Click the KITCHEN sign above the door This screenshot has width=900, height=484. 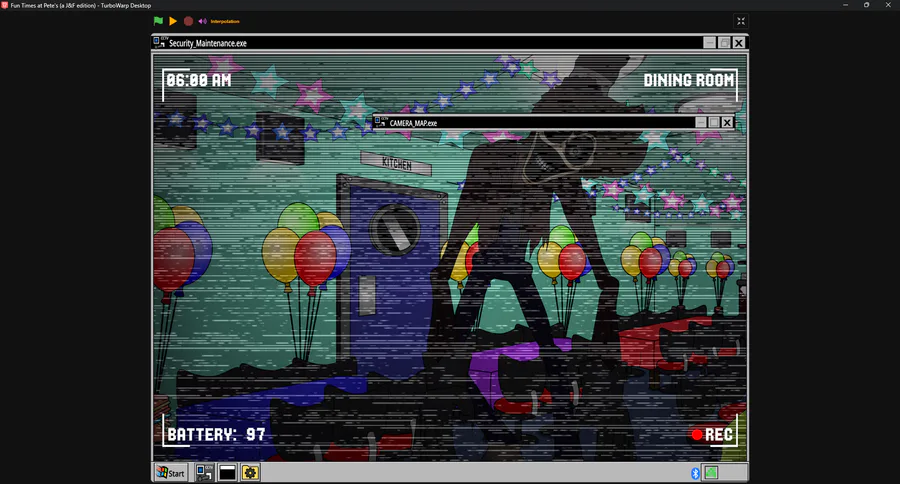pyautogui.click(x=396, y=164)
